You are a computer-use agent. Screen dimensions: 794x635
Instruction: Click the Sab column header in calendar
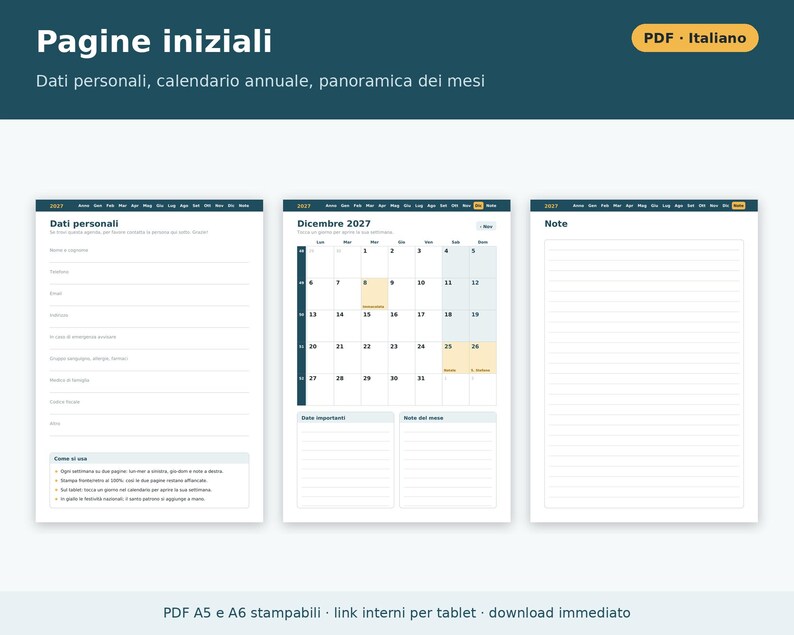click(x=455, y=242)
